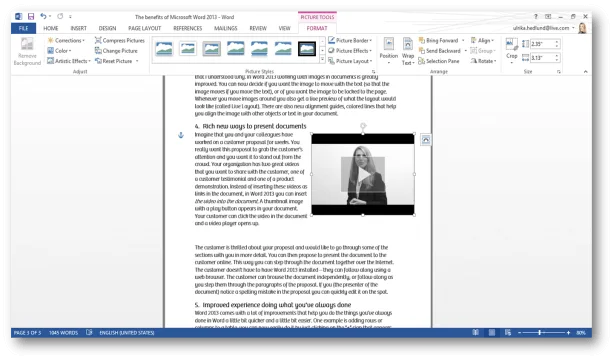Switch to the INSERT tab
This screenshot has width=614, height=361.
click(x=78, y=28)
